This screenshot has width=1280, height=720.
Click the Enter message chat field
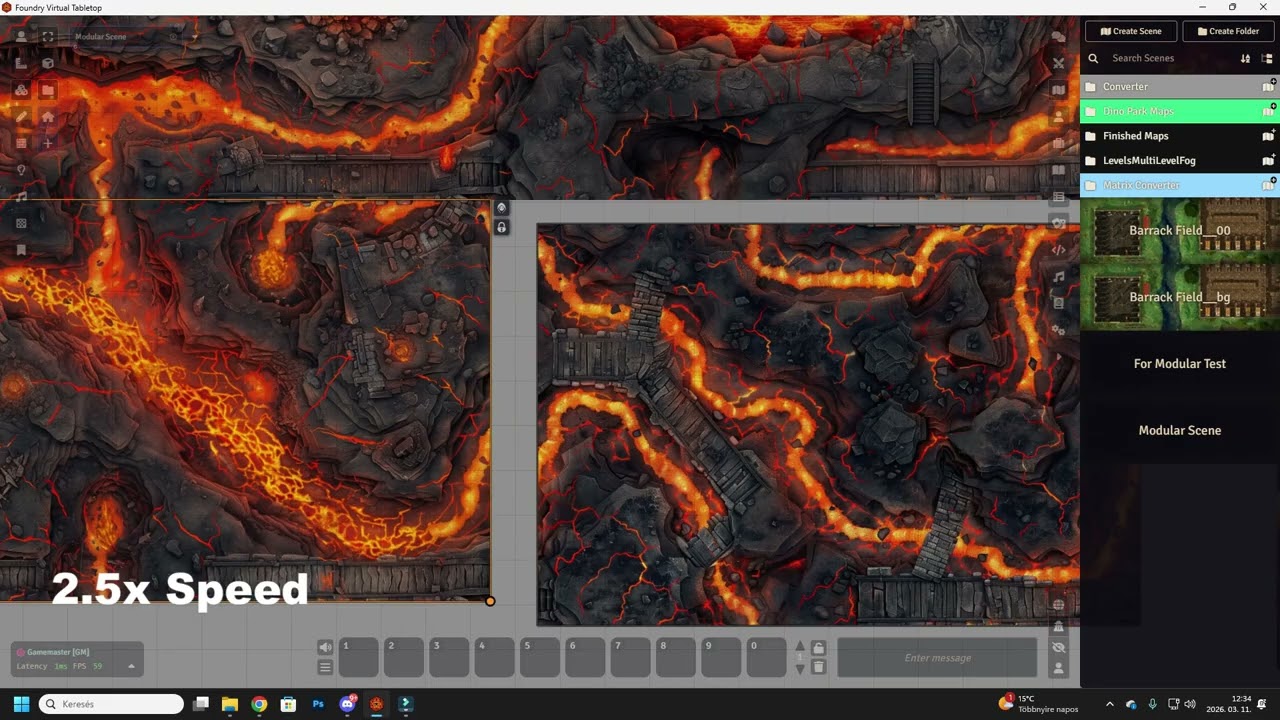coord(937,657)
